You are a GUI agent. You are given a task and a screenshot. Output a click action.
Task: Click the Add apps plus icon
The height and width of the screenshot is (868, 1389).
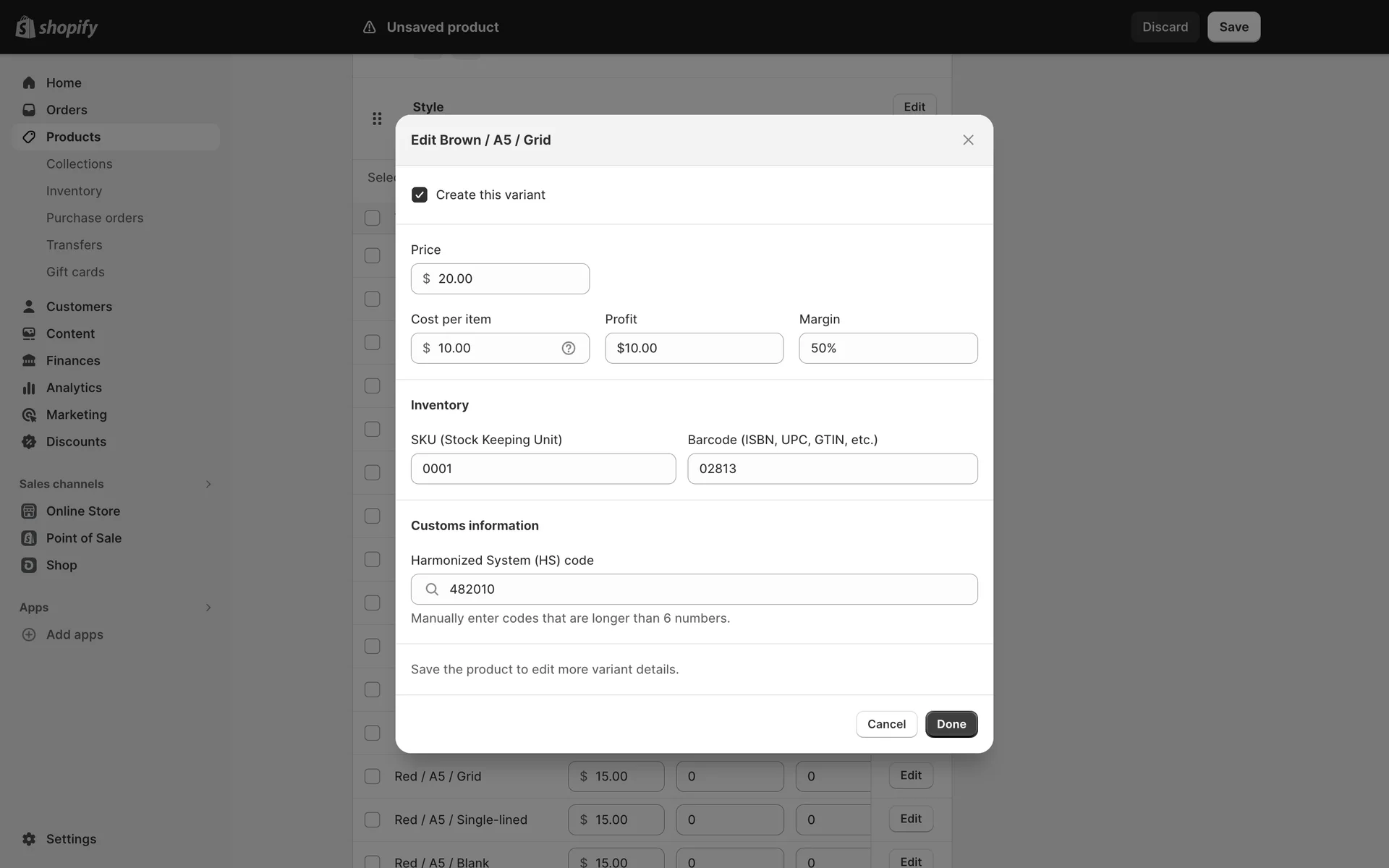tap(29, 634)
